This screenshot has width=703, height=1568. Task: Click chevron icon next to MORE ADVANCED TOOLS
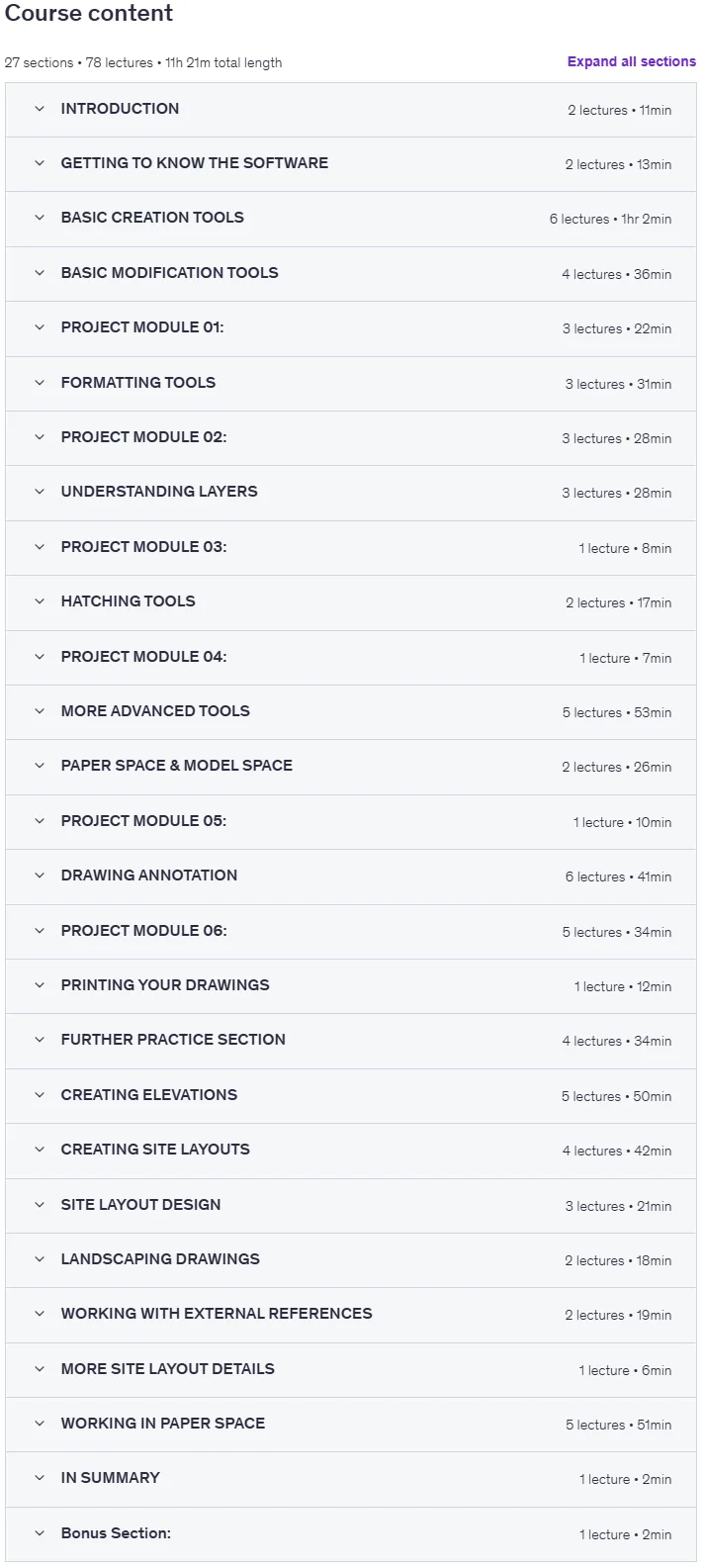click(x=40, y=711)
